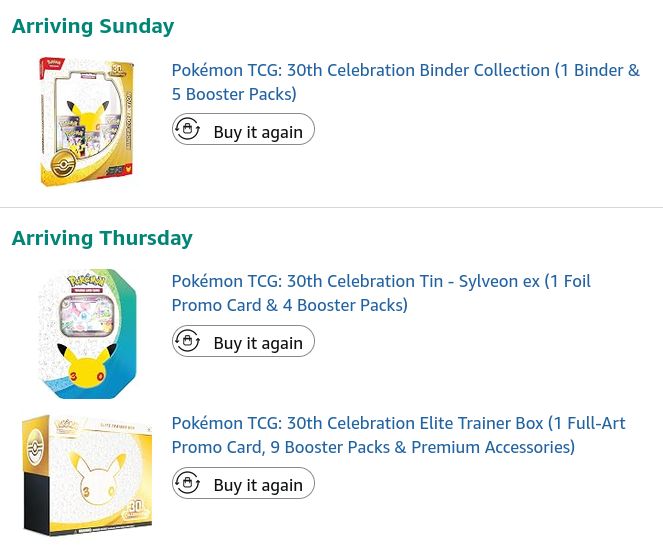663x546 pixels.
Task: Click the reorder bag icon for Sylveon ex Tin
Action: point(187,340)
